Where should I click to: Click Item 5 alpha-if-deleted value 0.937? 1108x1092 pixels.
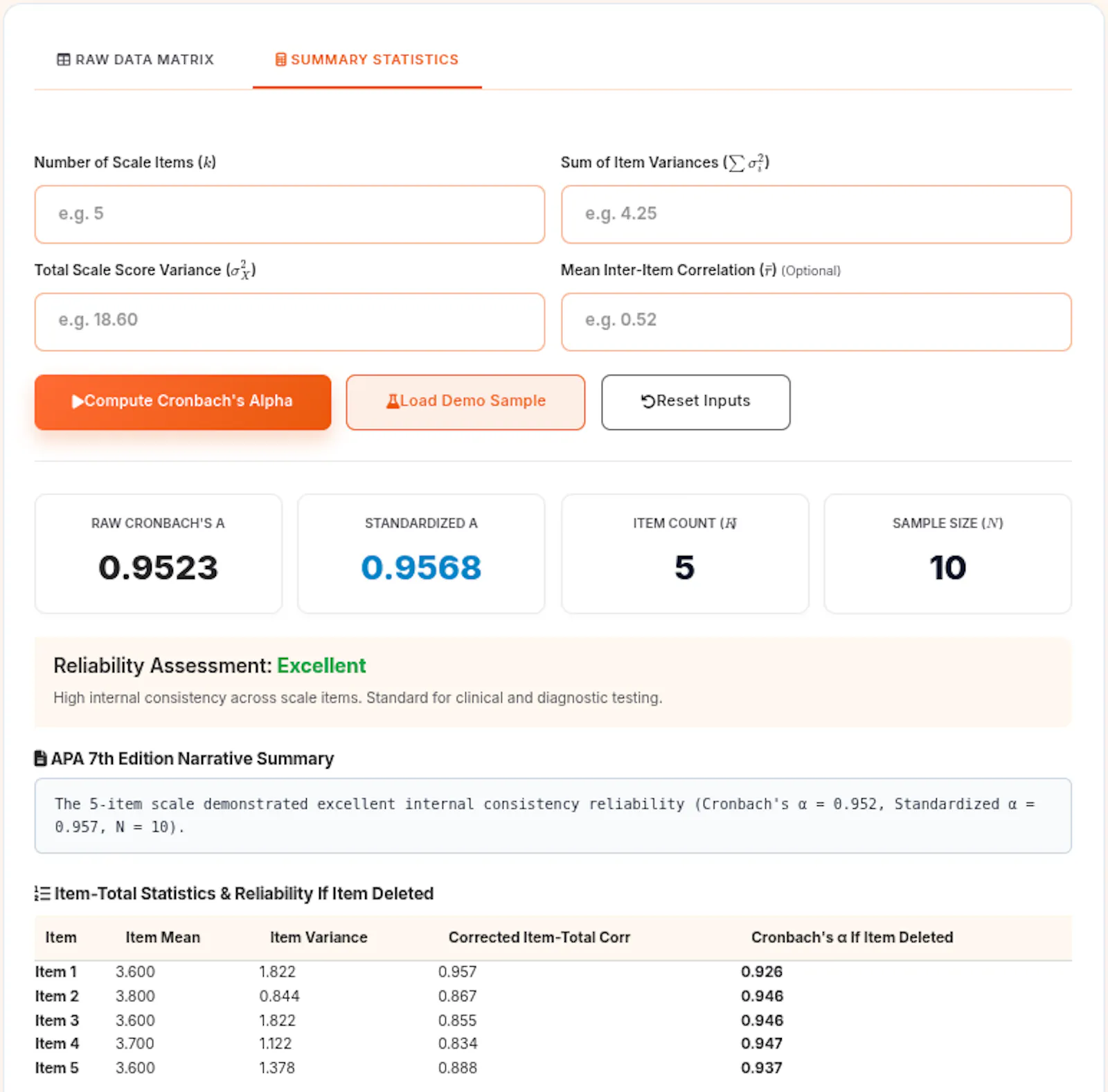click(762, 1068)
